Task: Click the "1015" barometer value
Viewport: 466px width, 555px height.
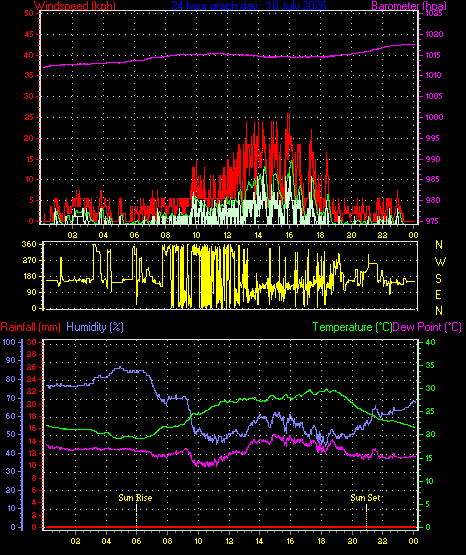Action: click(434, 55)
